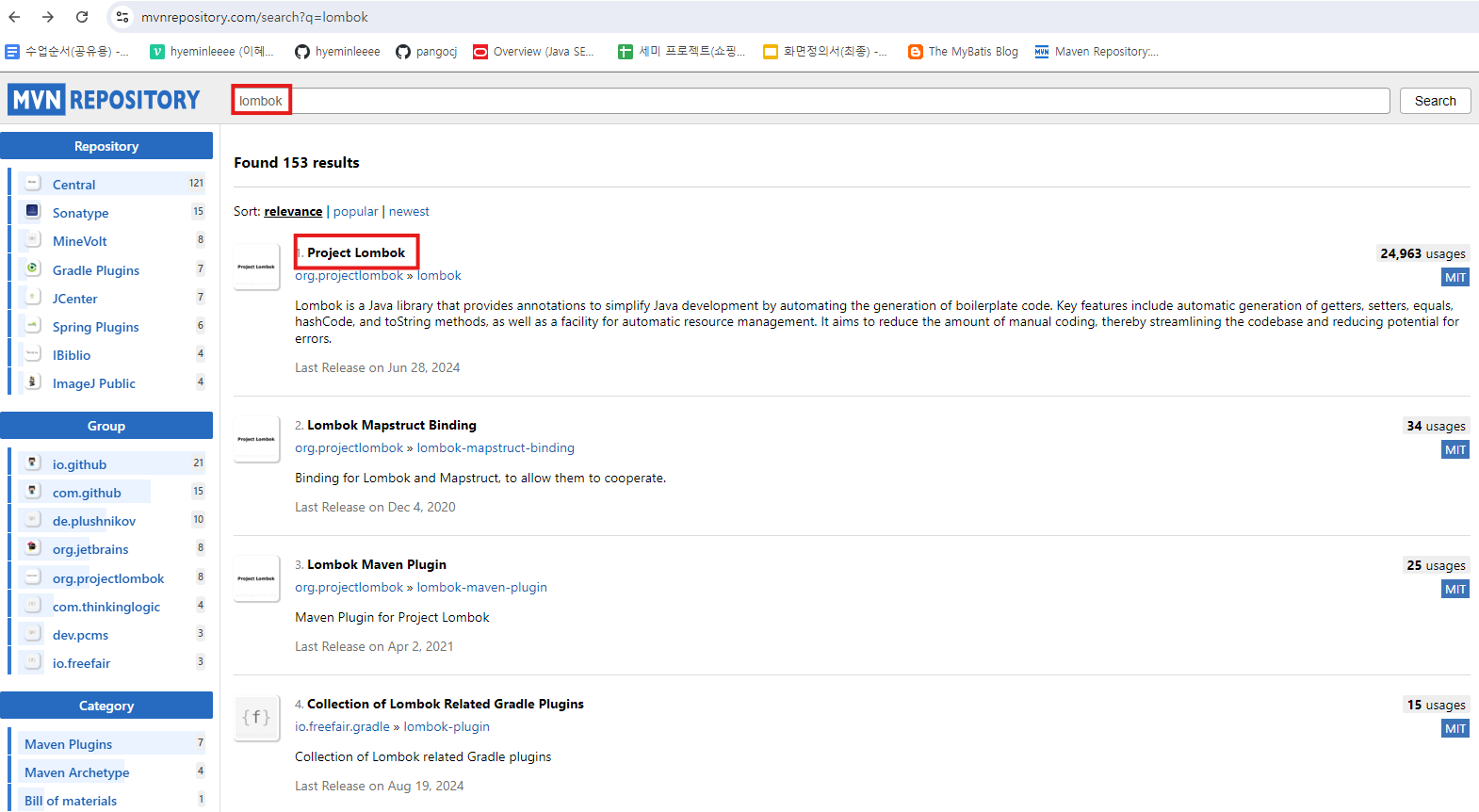Open the Overview (Java SE bookmark

click(x=534, y=52)
